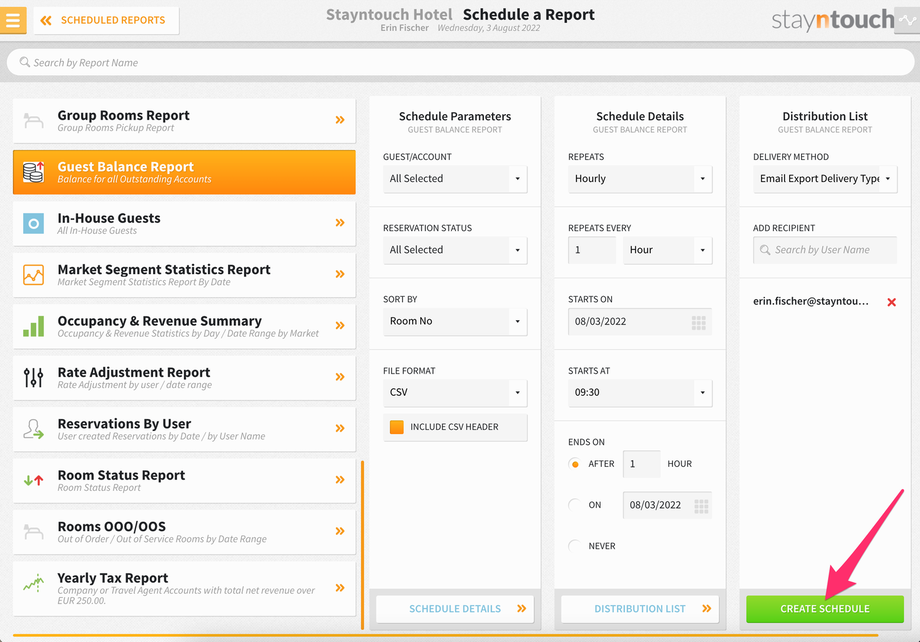This screenshot has width=920, height=642.
Task: Open the hamburger main menu
Action: pyautogui.click(x=12, y=20)
